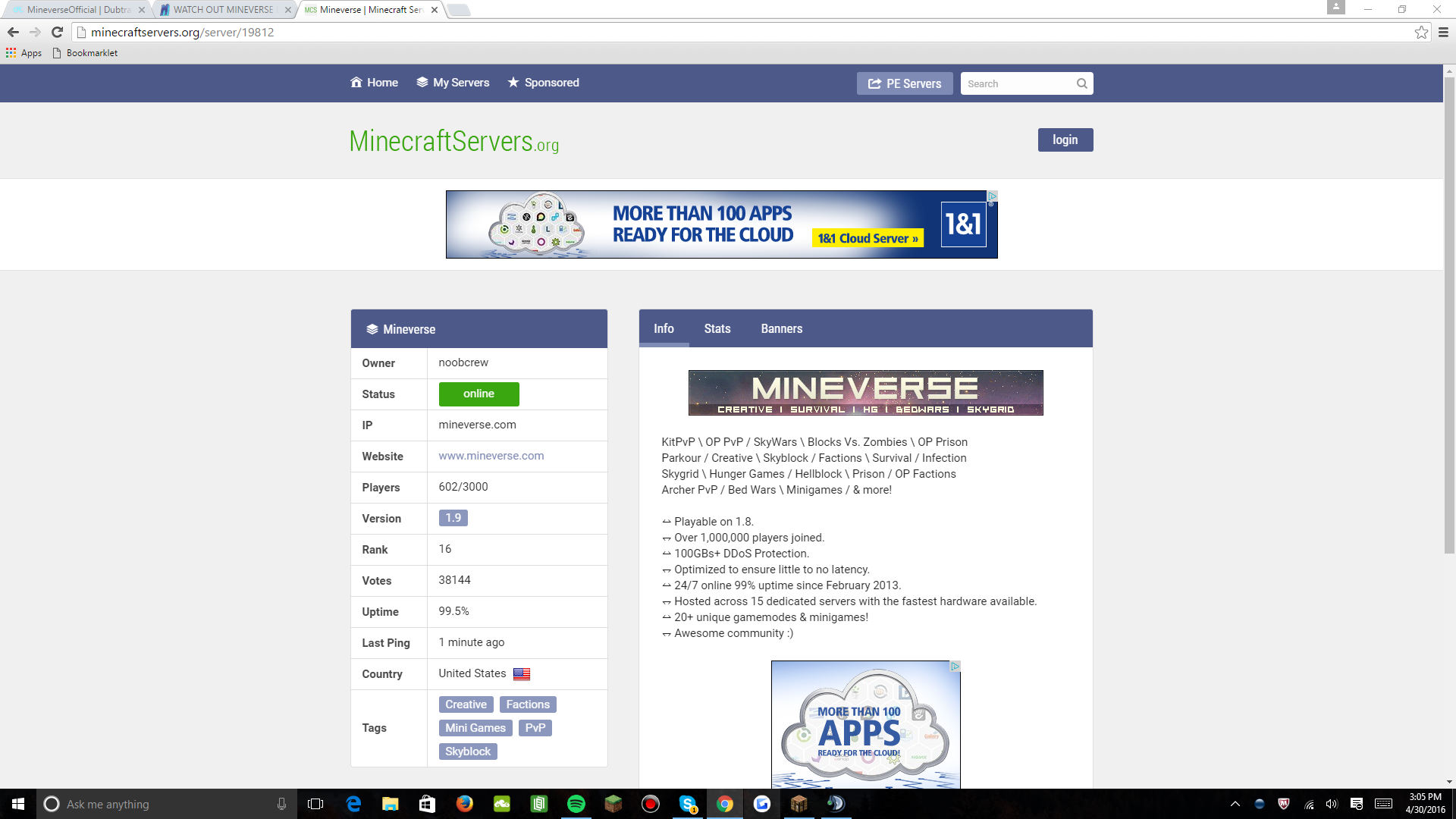Open the clock and date in taskbar
1456x819 pixels.
1425,804
